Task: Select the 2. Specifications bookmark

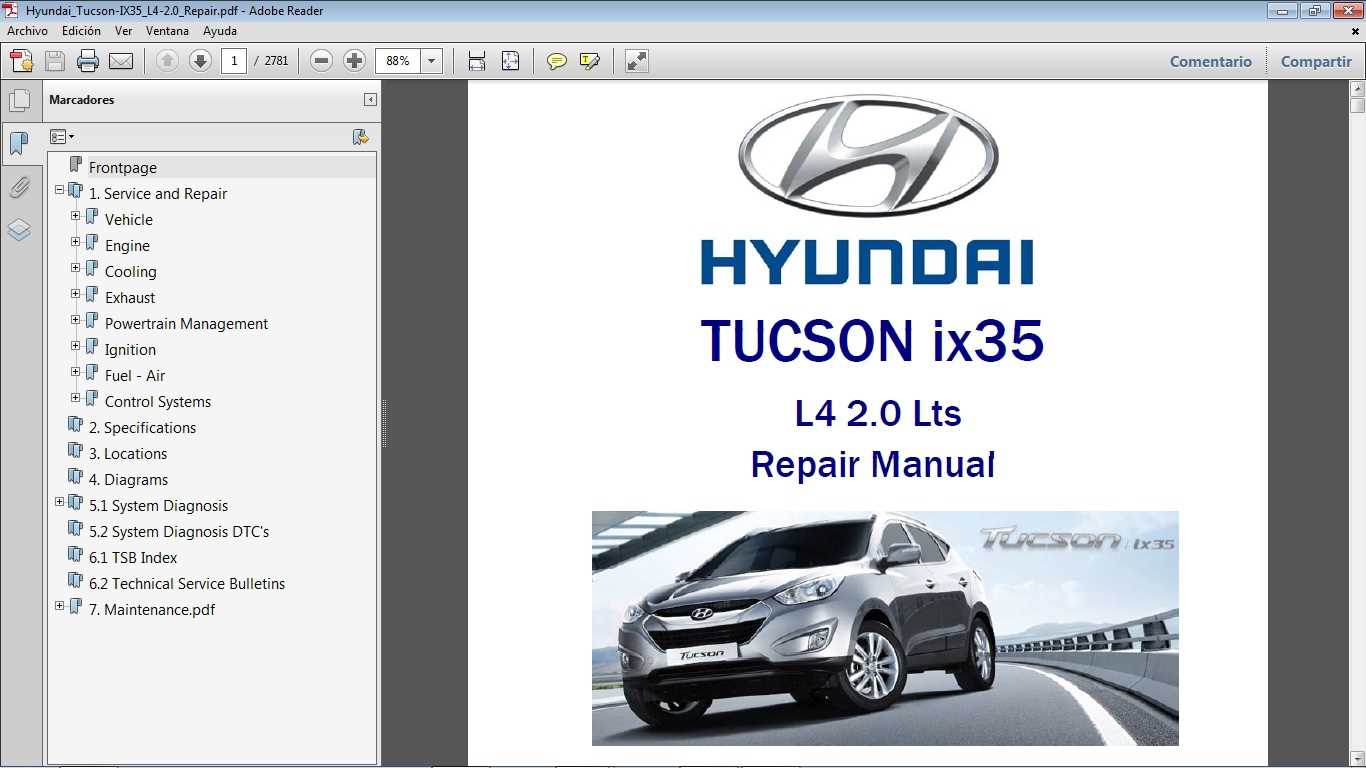Action: coord(142,428)
